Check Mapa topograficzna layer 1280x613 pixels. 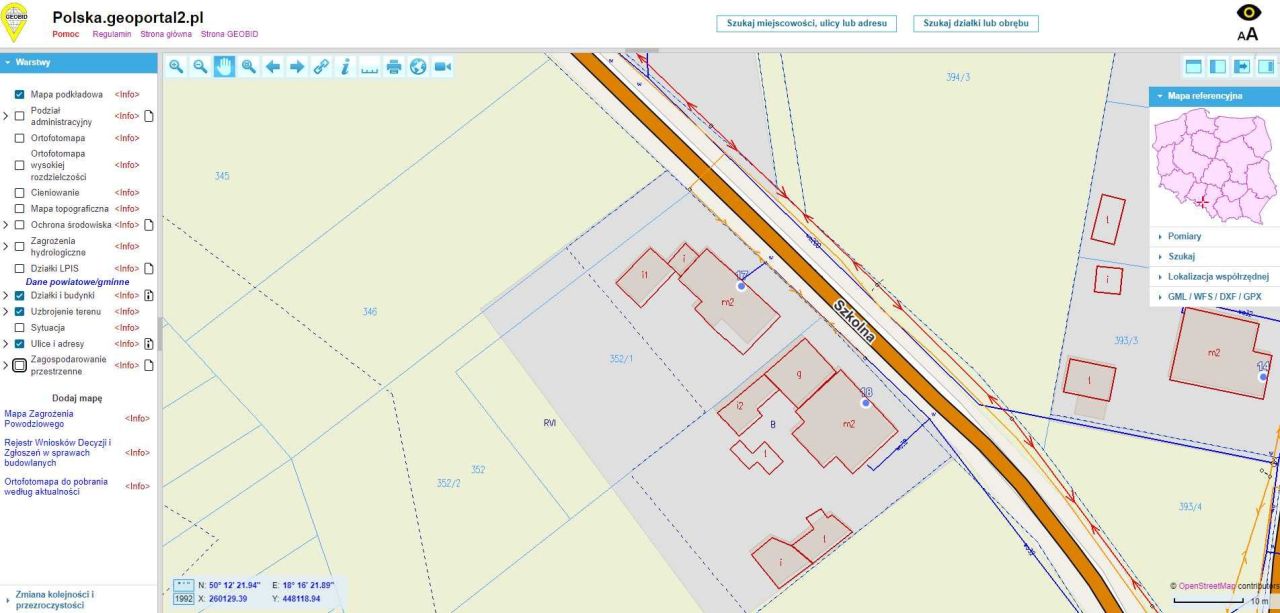19,209
